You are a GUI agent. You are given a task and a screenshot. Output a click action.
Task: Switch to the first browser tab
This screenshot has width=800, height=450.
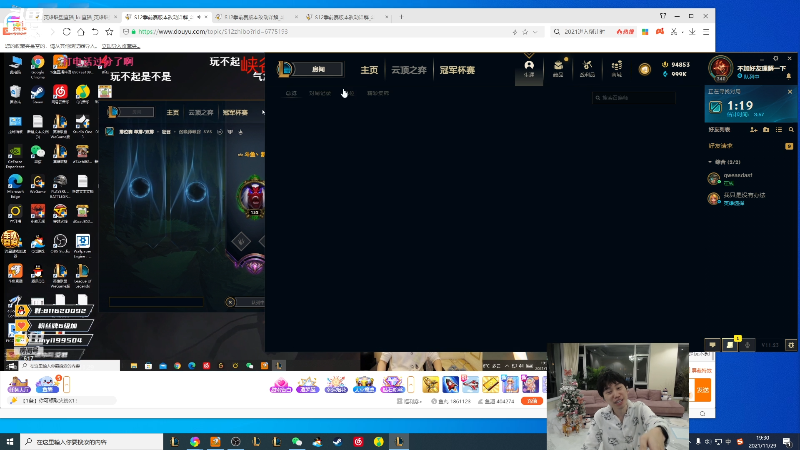(x=77, y=17)
